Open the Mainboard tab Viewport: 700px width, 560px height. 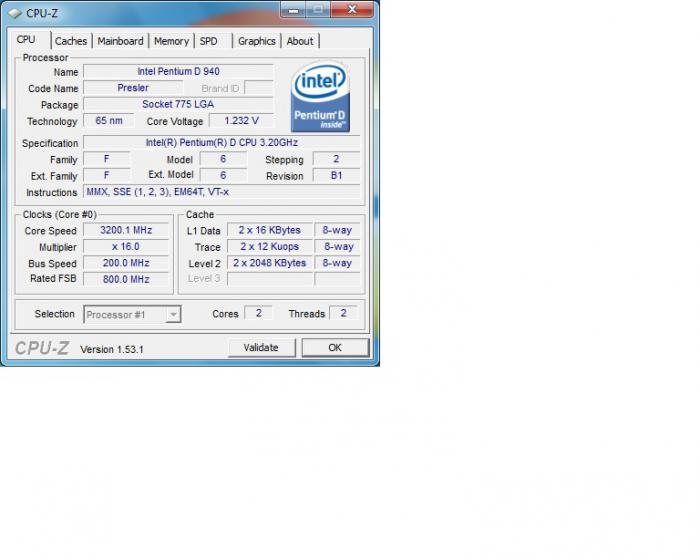coord(120,41)
